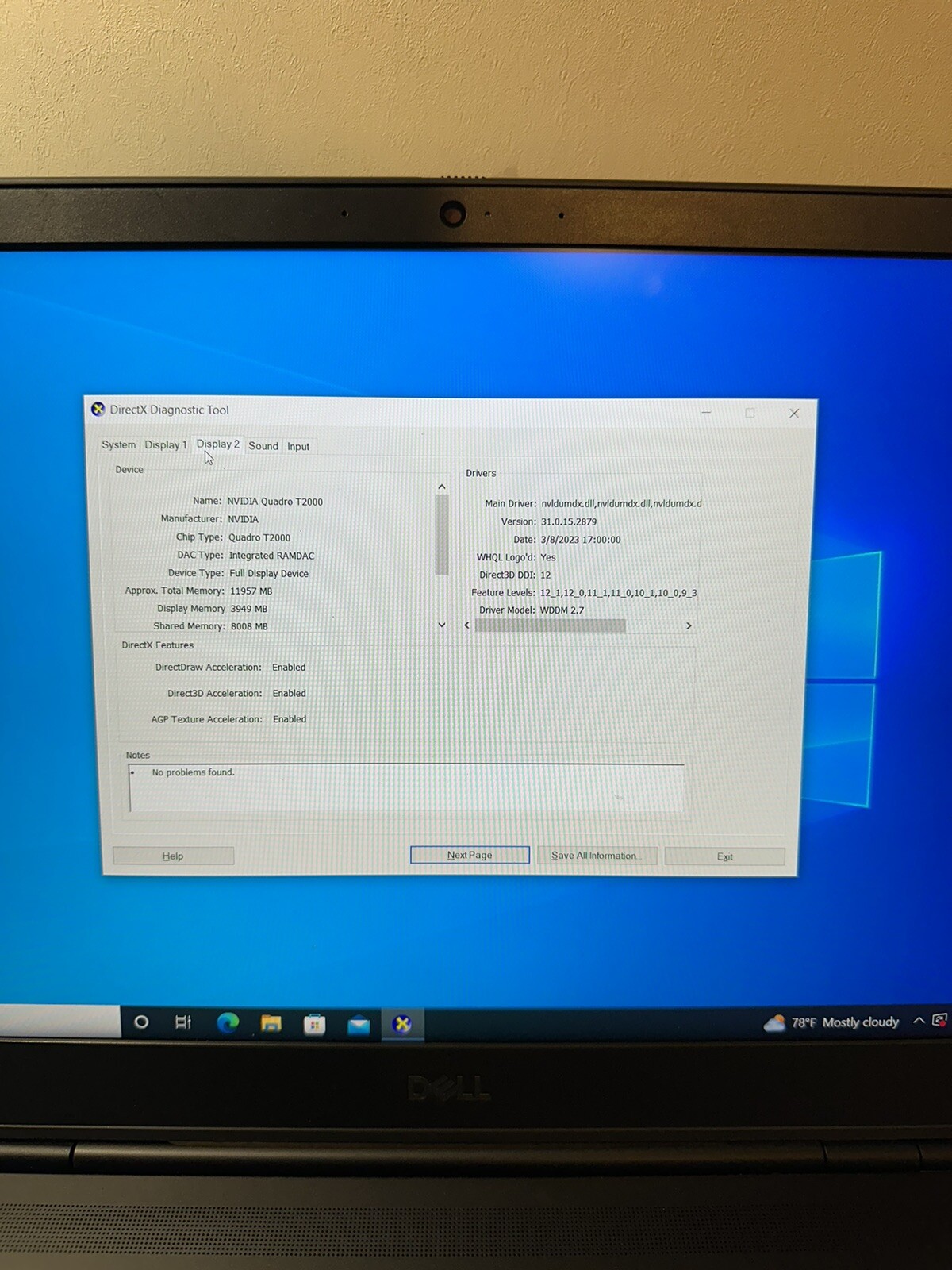Click 'No problems found.' note
Image resolution: width=952 pixels, height=1270 pixels.
pyautogui.click(x=193, y=772)
